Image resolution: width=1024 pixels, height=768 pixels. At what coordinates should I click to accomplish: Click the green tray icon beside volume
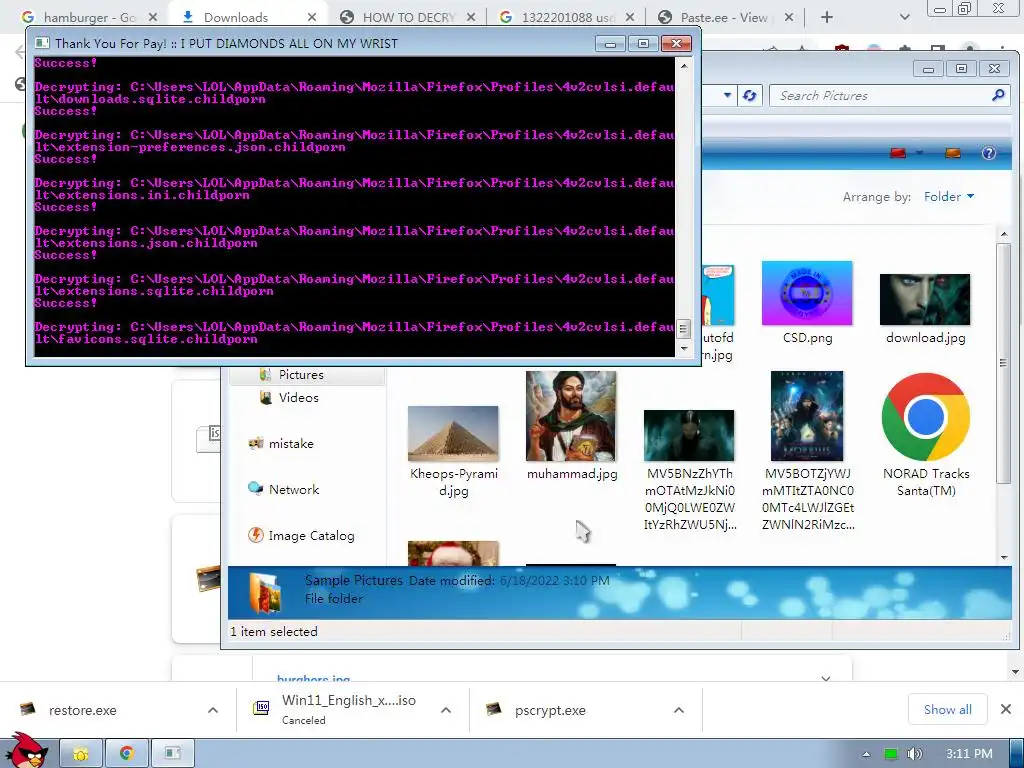[890, 754]
